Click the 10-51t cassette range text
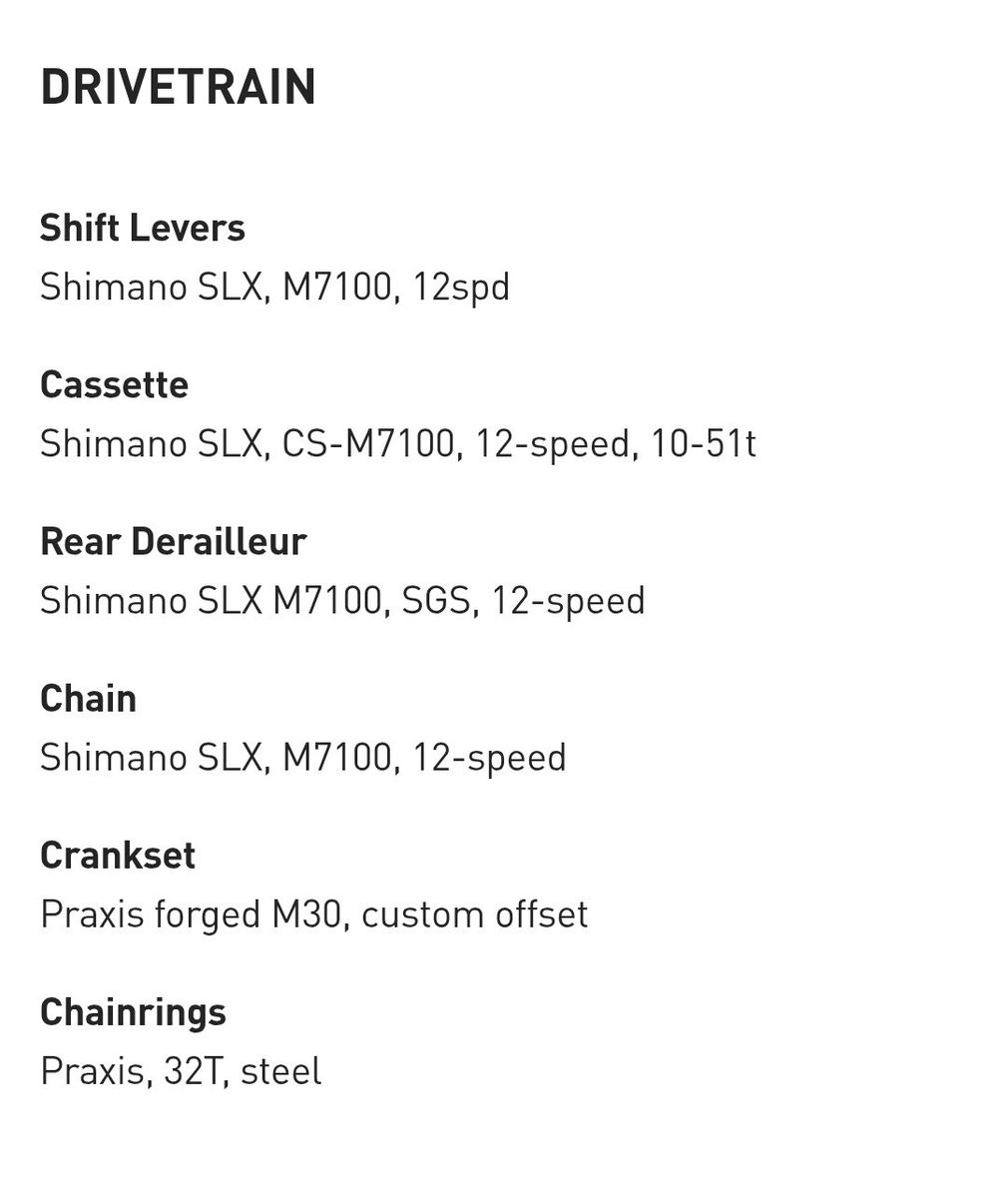The height and width of the screenshot is (1198, 1008). (704, 444)
